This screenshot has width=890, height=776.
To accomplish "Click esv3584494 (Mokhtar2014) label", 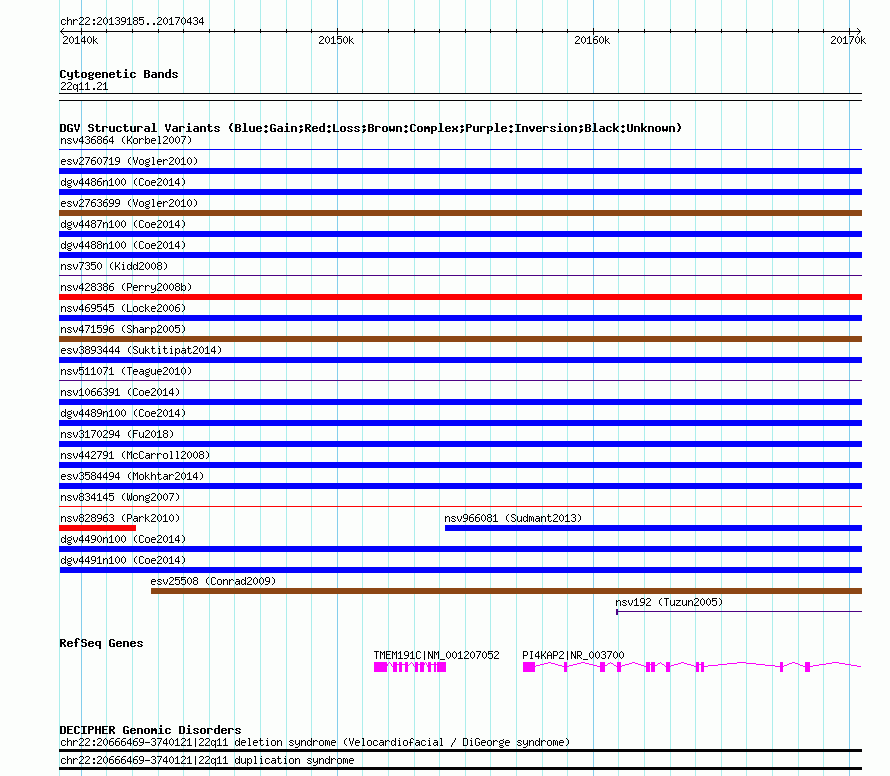I will coord(132,476).
